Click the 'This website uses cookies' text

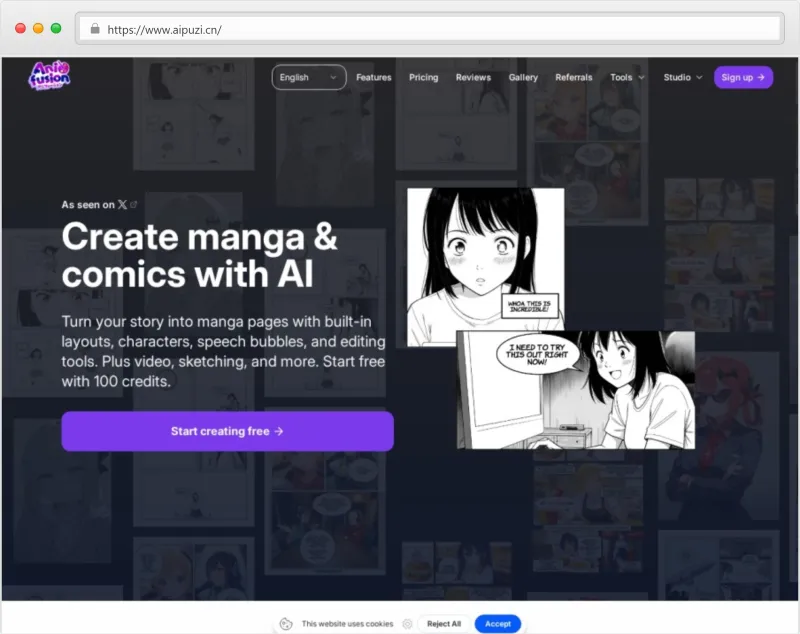coord(347,624)
